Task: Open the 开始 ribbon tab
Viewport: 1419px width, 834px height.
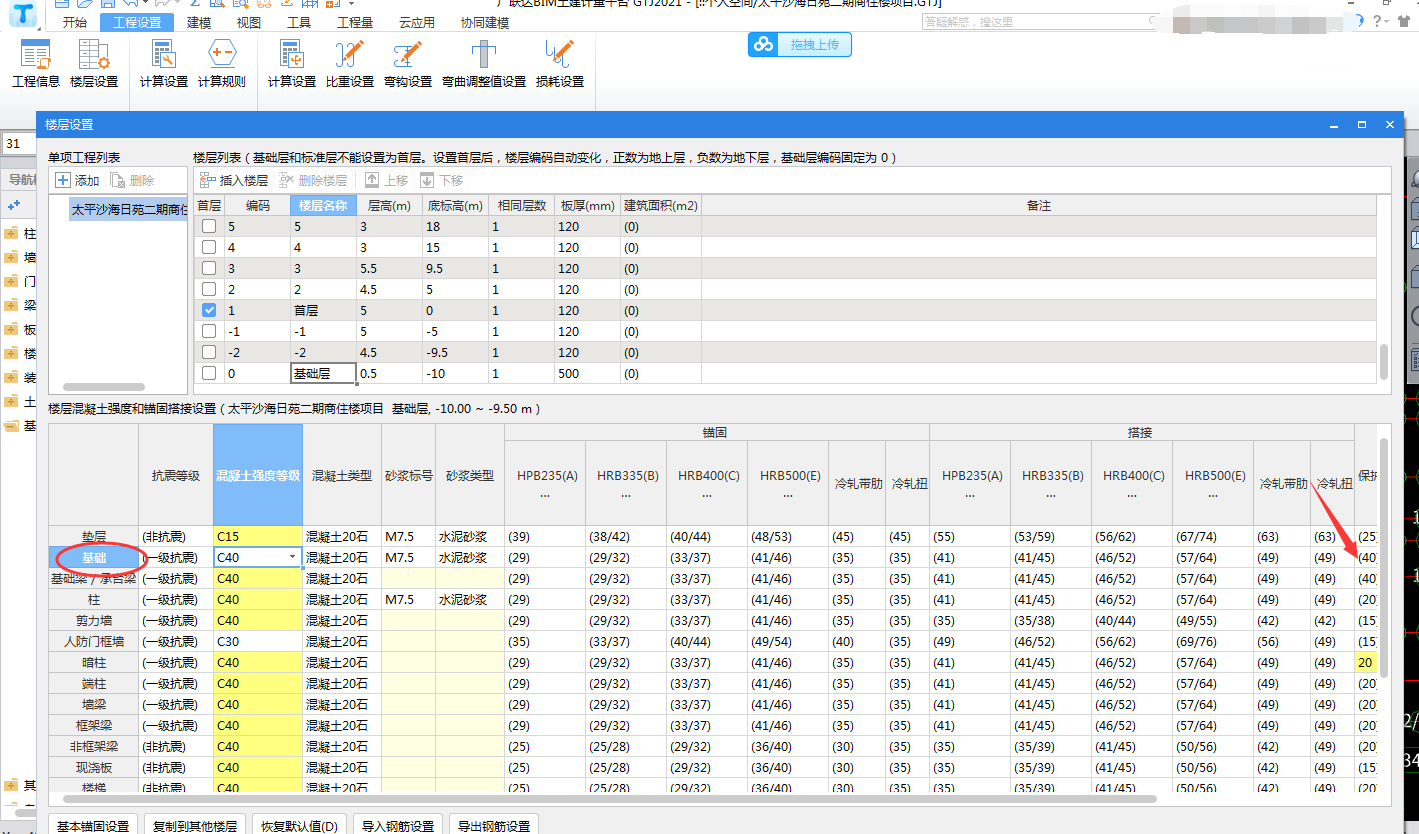Action: pos(74,22)
